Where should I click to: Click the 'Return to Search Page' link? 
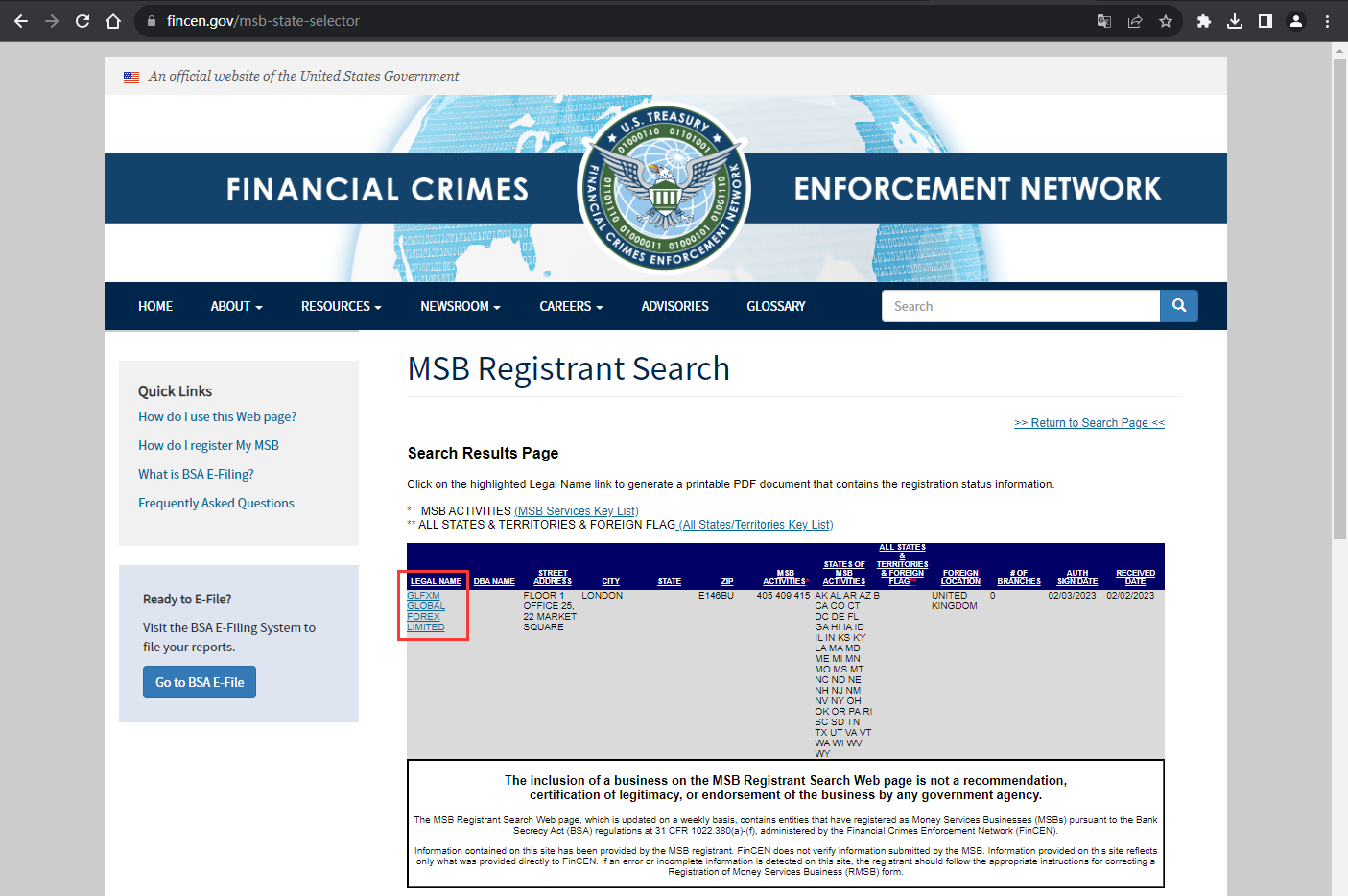click(x=1089, y=423)
